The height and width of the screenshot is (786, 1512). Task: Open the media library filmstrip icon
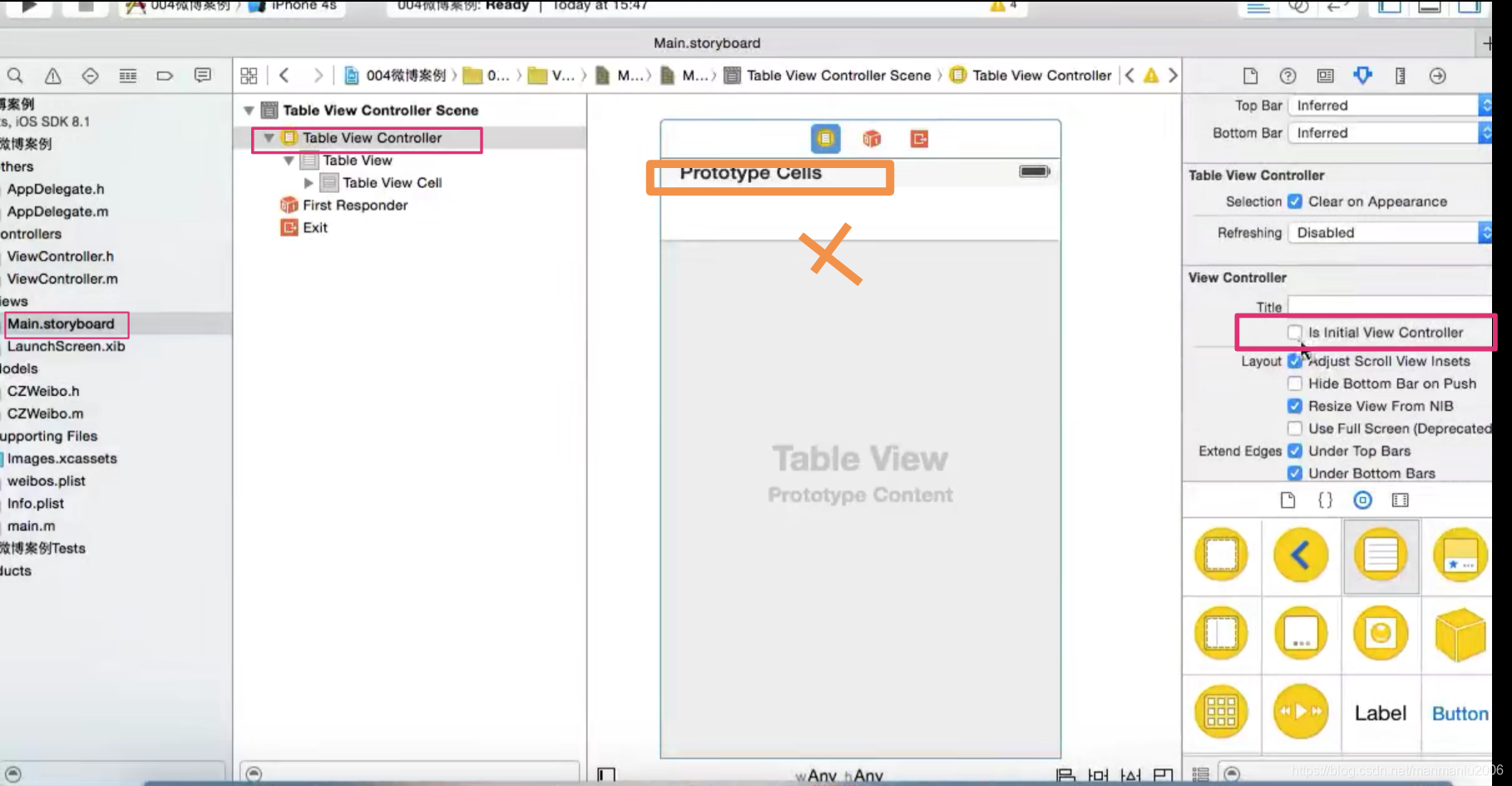[x=1401, y=500]
